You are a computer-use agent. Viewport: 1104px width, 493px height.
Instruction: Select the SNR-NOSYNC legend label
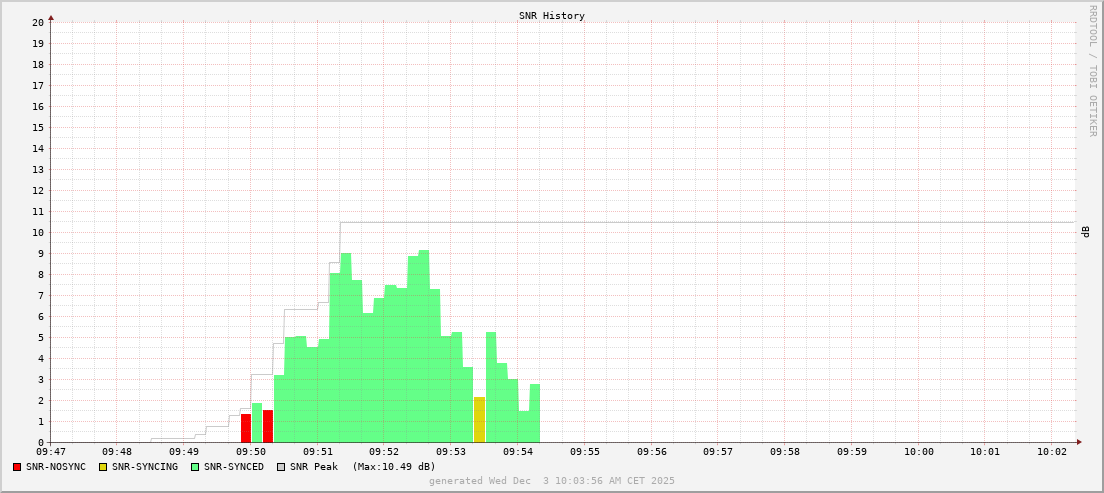pyautogui.click(x=56, y=467)
